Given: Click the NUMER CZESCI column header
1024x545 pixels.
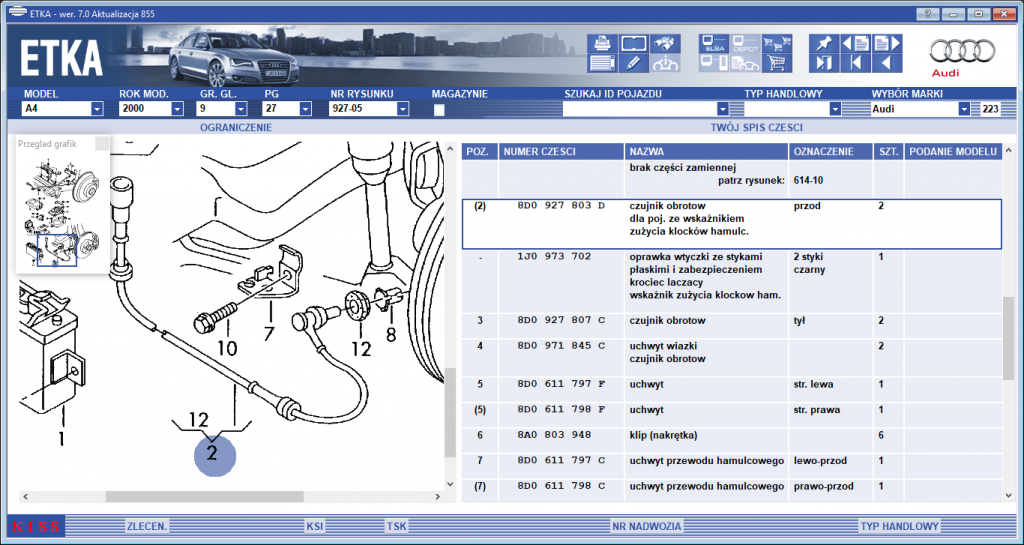Looking at the screenshot, I should coord(562,151).
